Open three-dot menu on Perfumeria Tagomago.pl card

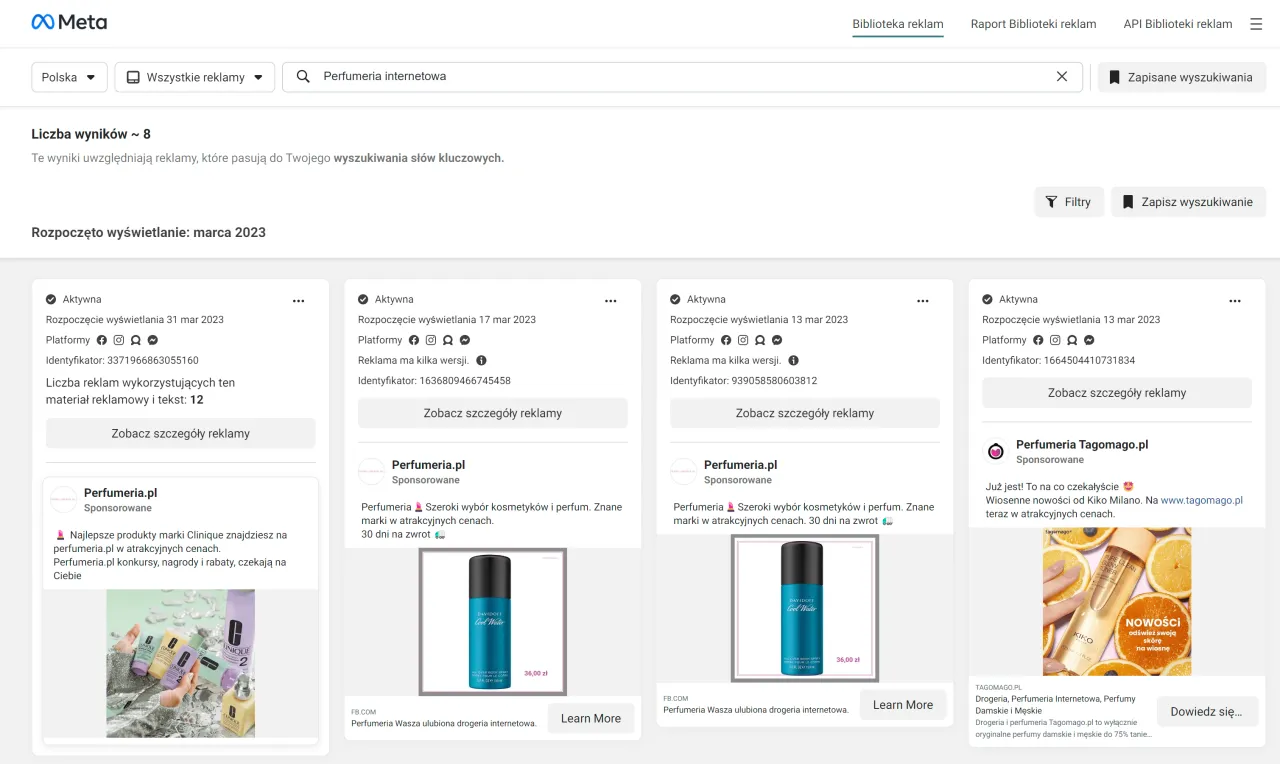1235,300
